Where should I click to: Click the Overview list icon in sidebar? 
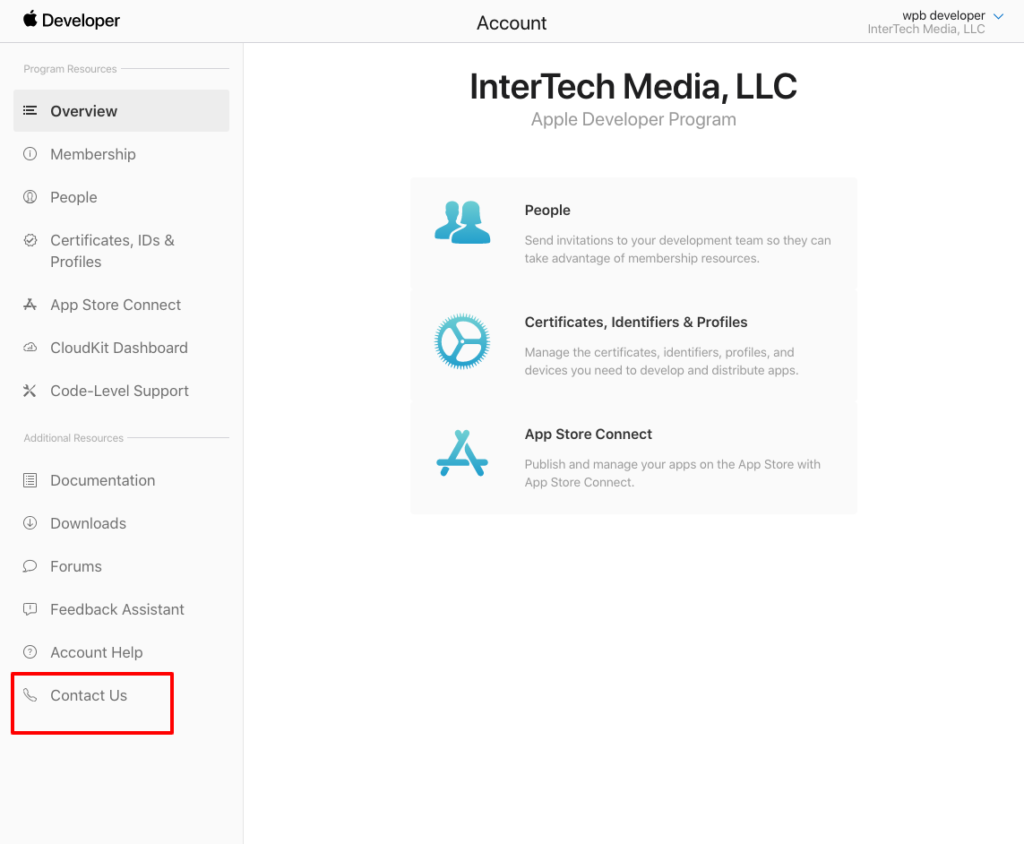[x=30, y=110]
